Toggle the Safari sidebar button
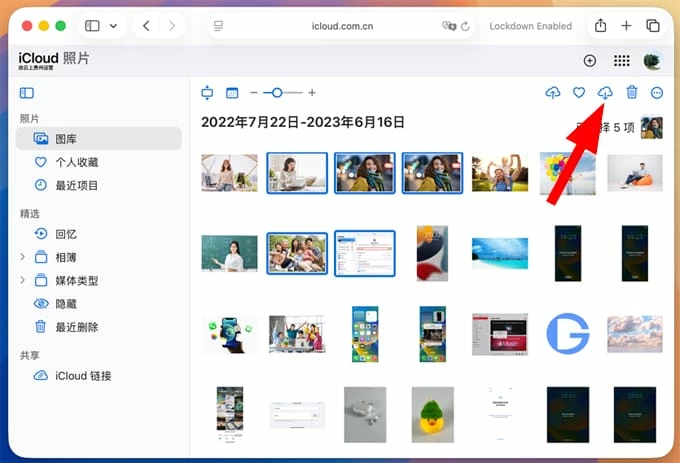 (92, 25)
